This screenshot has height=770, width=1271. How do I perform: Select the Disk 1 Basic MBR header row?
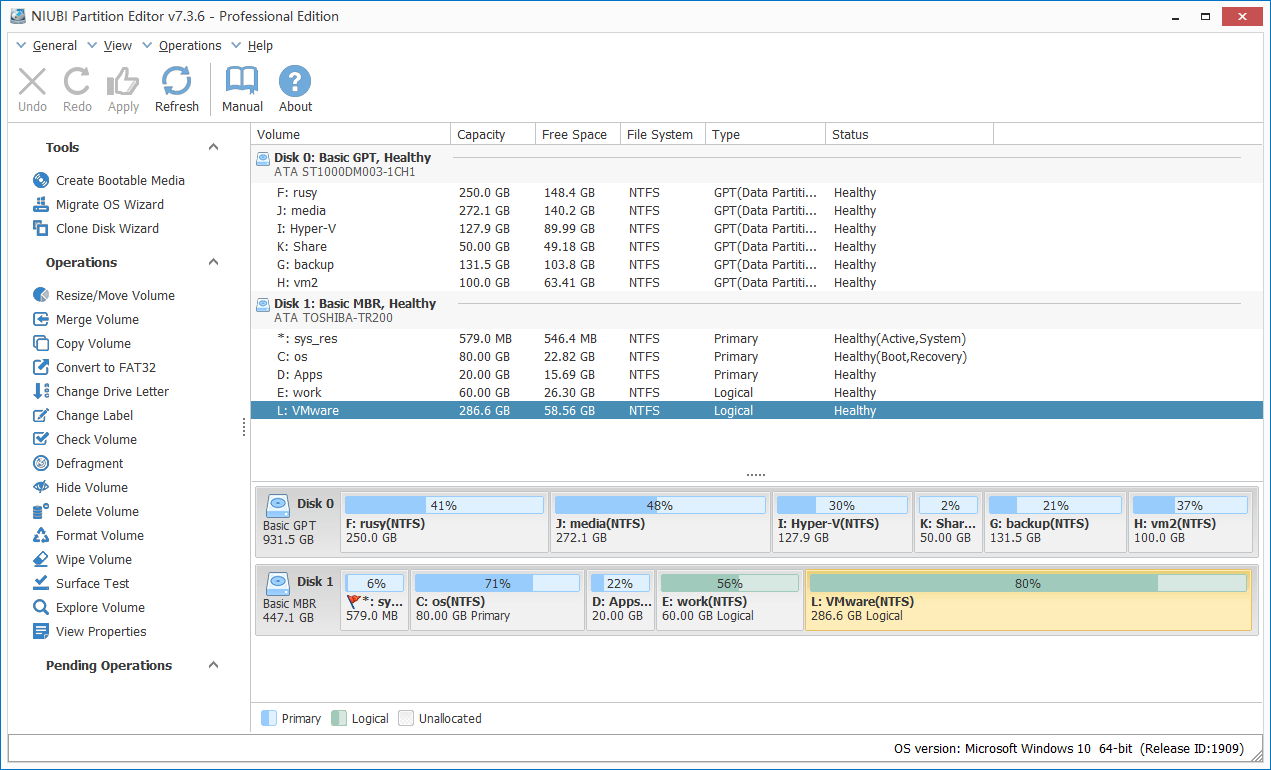(757, 310)
